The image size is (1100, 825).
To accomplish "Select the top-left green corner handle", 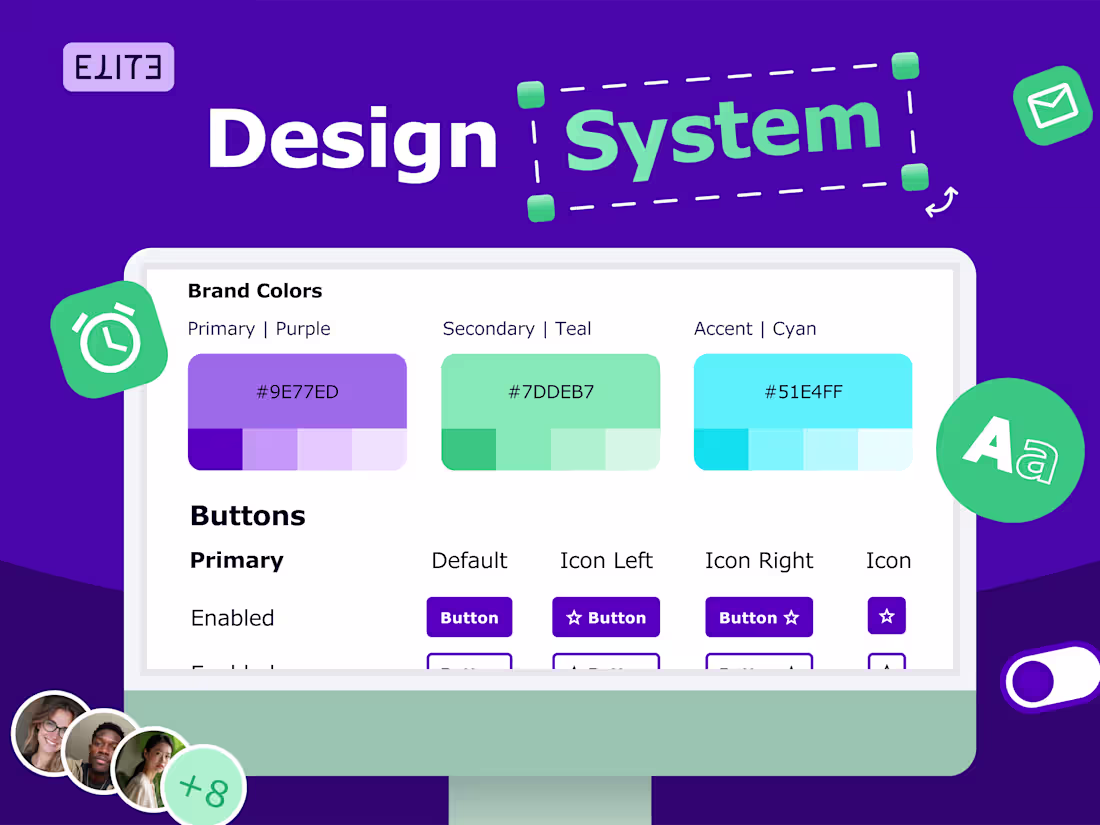I will click(x=533, y=96).
